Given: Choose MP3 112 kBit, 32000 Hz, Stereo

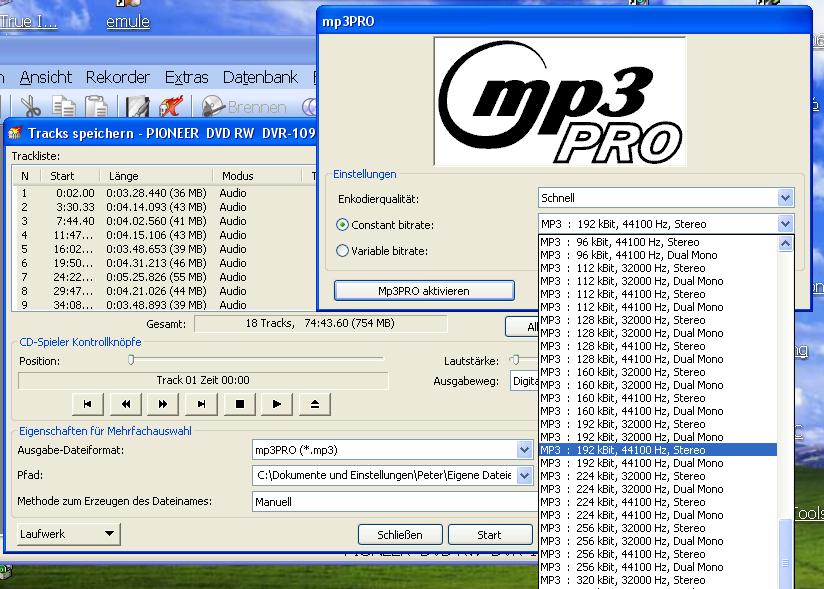Looking at the screenshot, I should click(658, 268).
